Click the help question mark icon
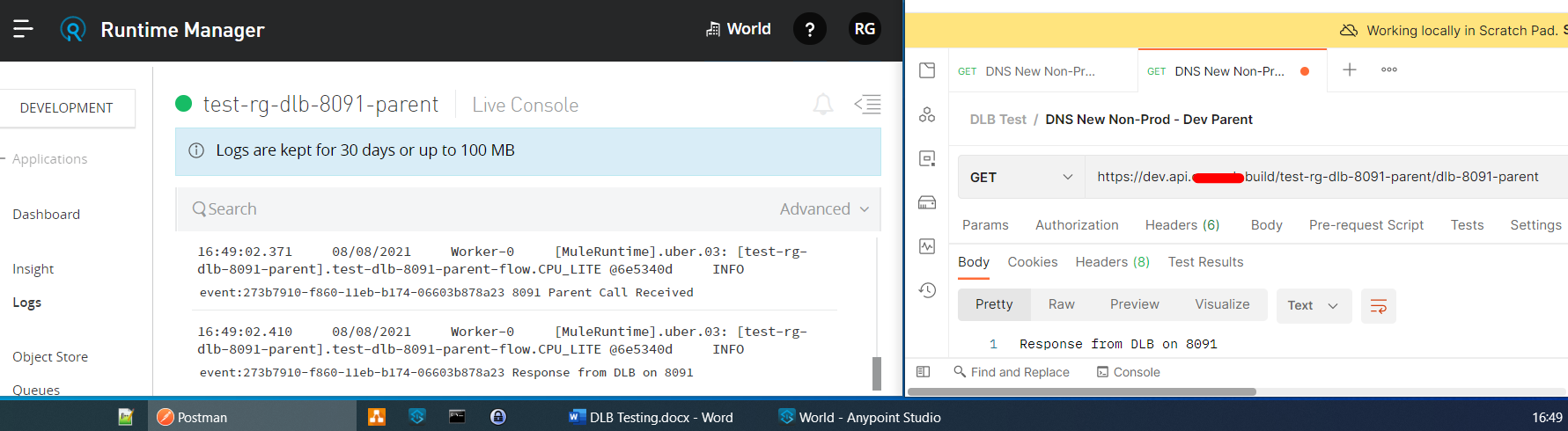Image resolution: width=1568 pixels, height=431 pixels. click(809, 29)
